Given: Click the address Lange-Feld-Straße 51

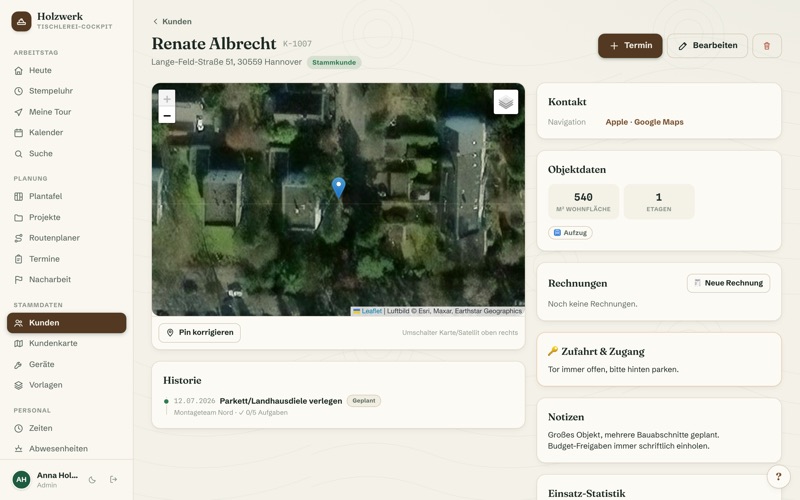Looking at the screenshot, I should coord(227,62).
